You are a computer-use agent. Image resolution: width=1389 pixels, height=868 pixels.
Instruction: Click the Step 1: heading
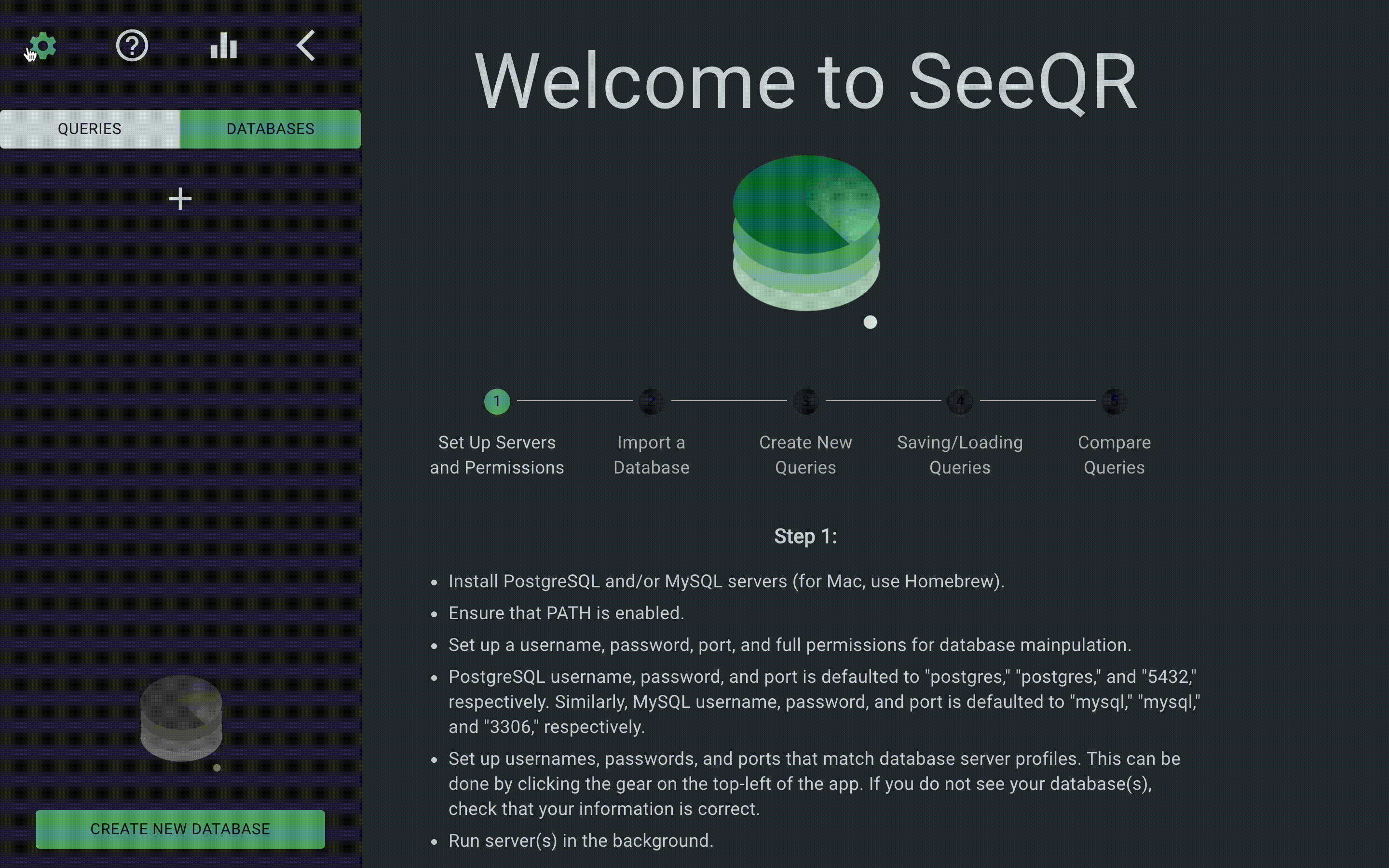pyautogui.click(x=806, y=536)
